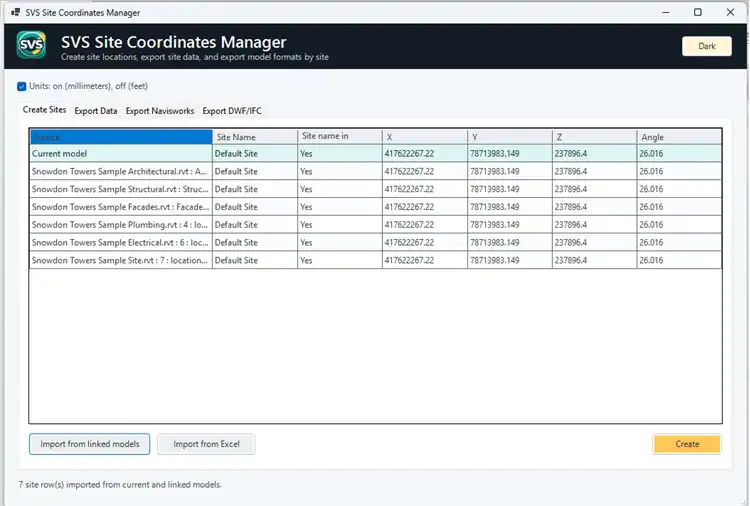Switch theme with the Dark button
Screen dimensions: 750x506
click(706, 46)
